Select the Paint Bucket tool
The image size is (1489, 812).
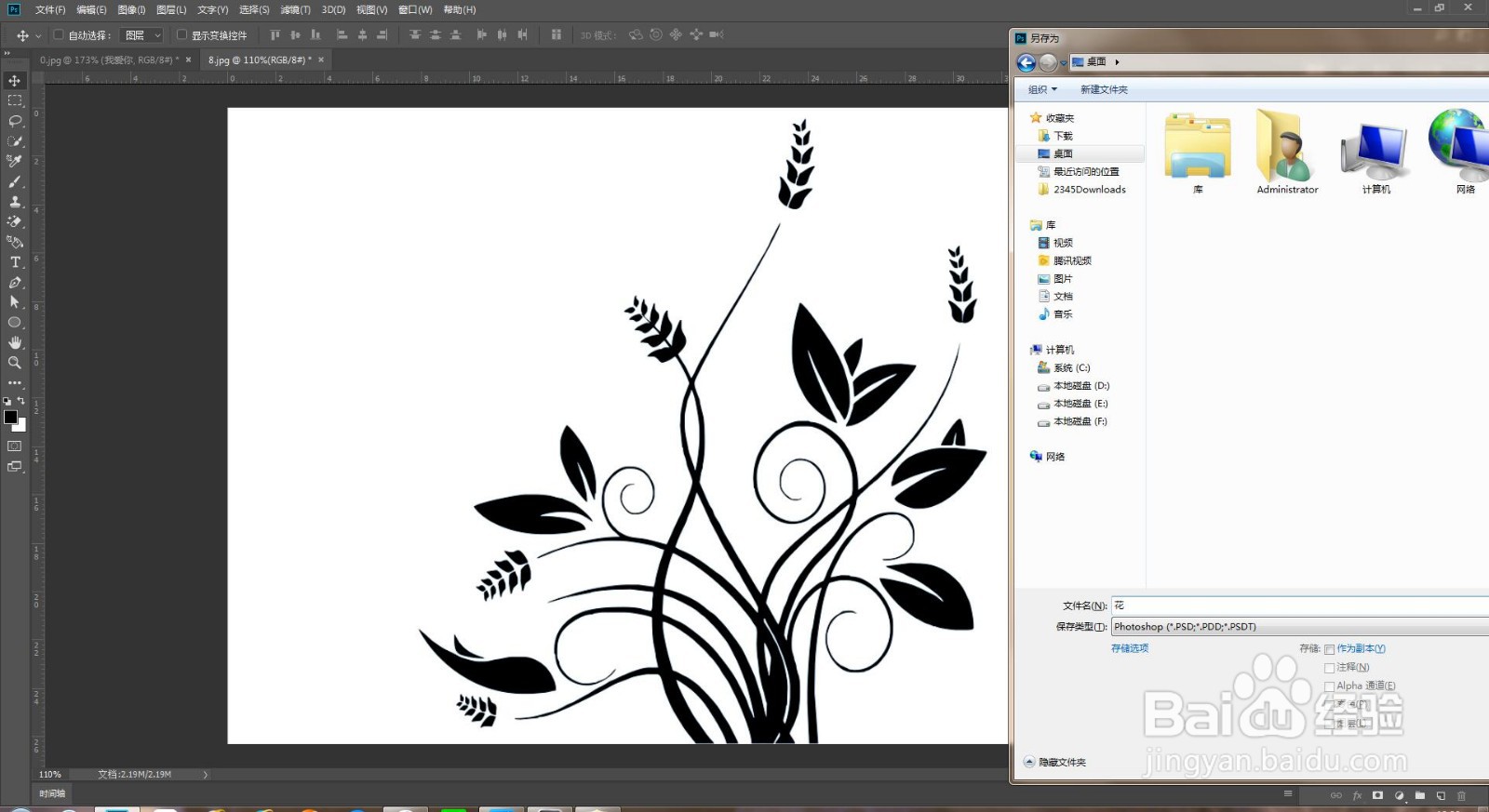point(15,242)
